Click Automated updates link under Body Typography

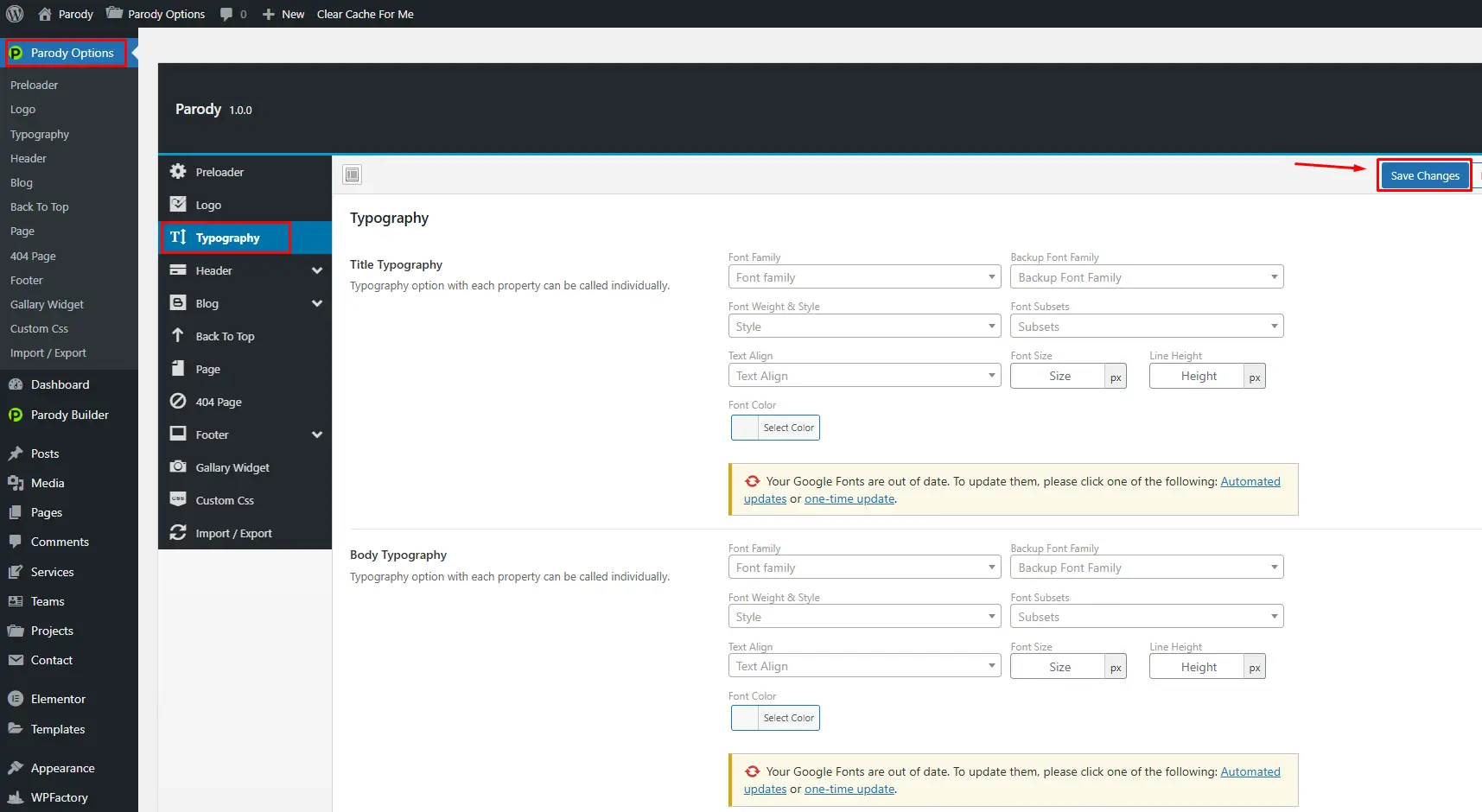pyautogui.click(x=1250, y=771)
